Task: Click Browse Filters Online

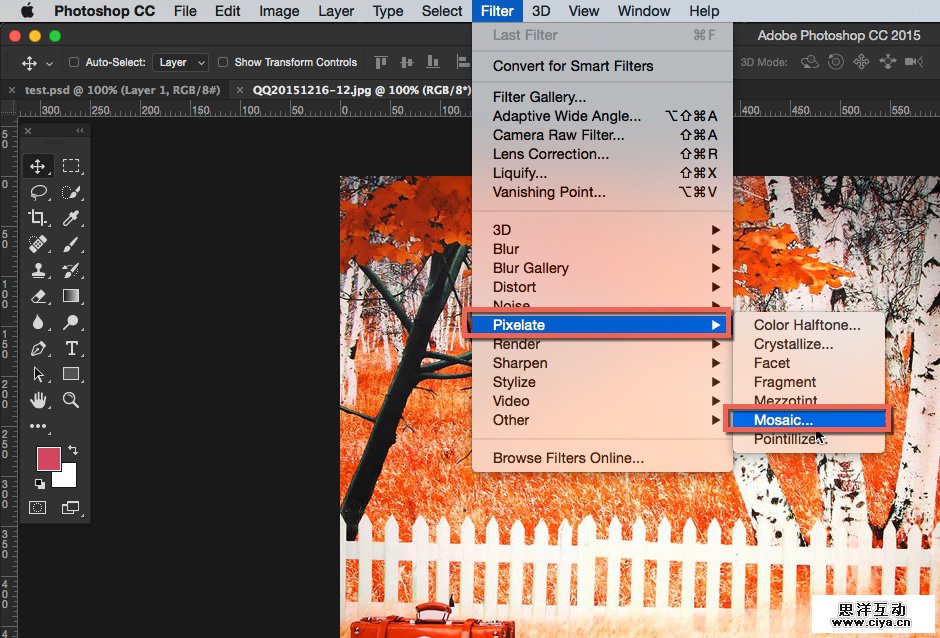Action: pyautogui.click(x=568, y=458)
